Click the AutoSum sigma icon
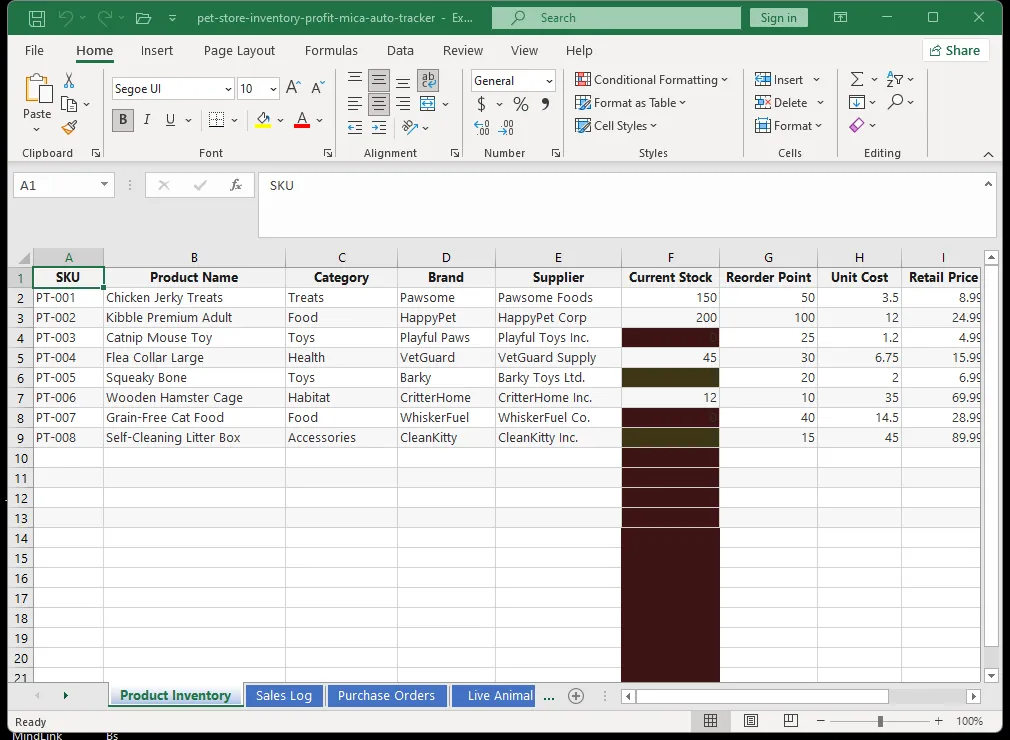 (857, 79)
